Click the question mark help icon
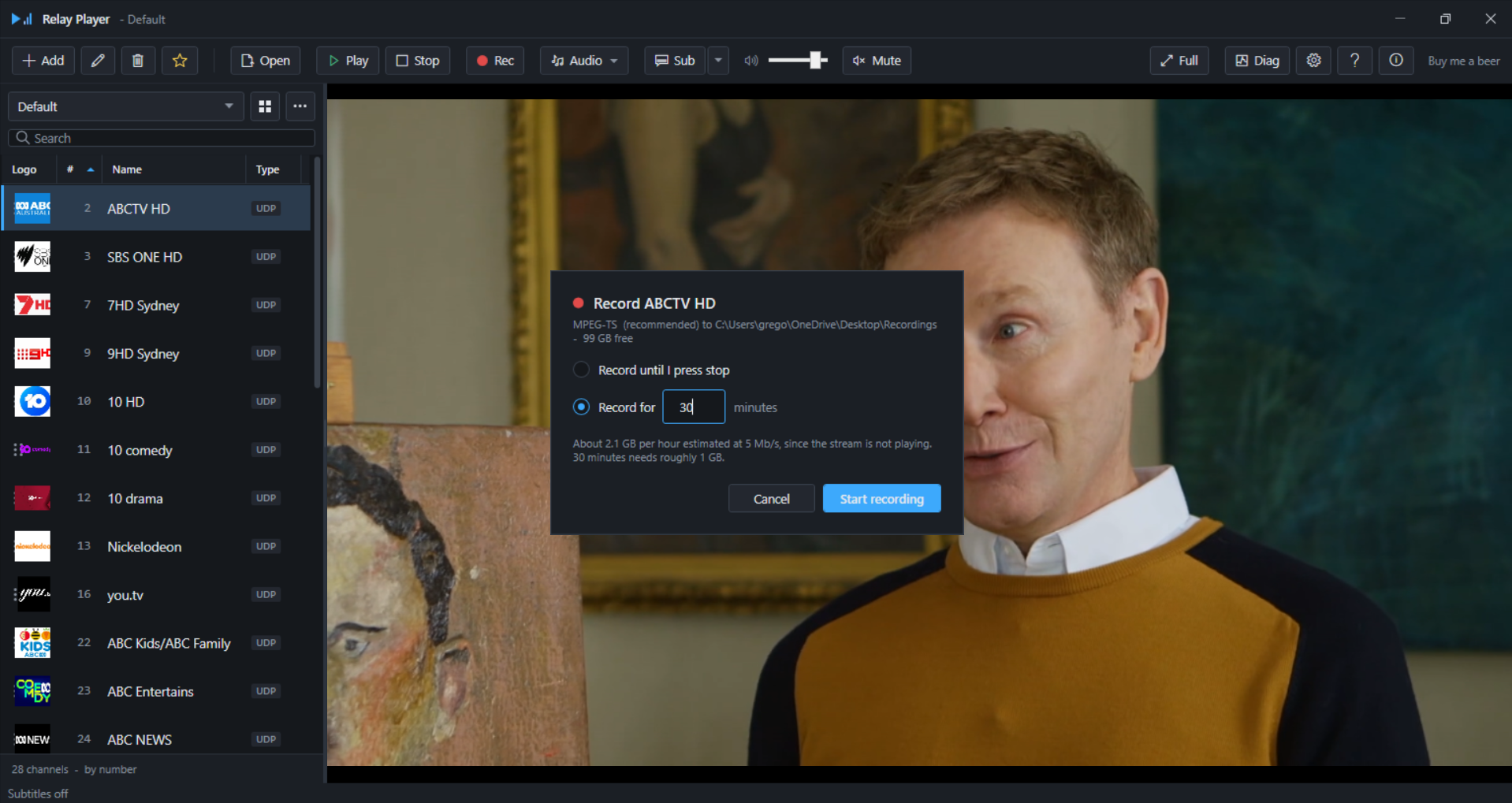This screenshot has width=1512, height=803. pyautogui.click(x=1355, y=61)
